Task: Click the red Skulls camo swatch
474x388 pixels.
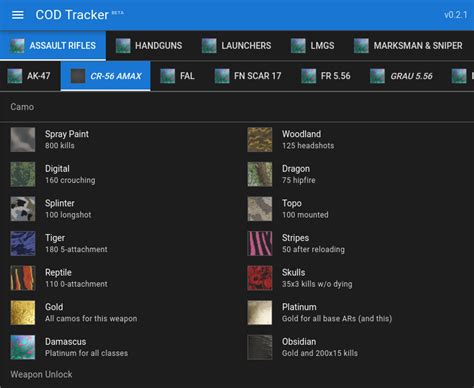Action: coord(260,278)
